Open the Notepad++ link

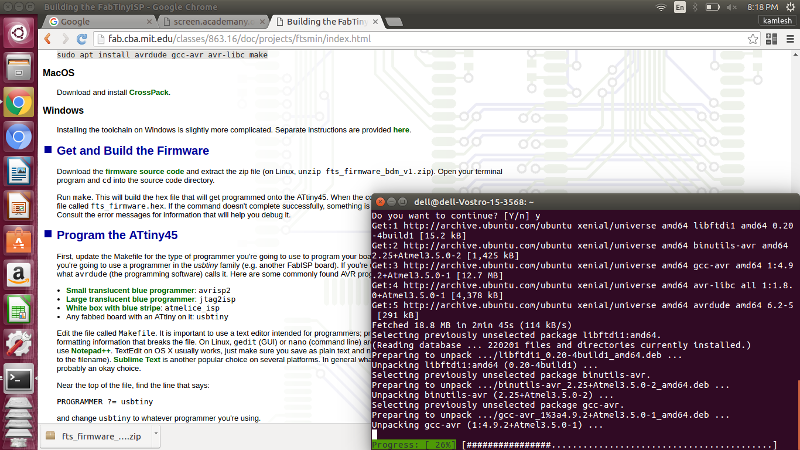click(x=91, y=351)
